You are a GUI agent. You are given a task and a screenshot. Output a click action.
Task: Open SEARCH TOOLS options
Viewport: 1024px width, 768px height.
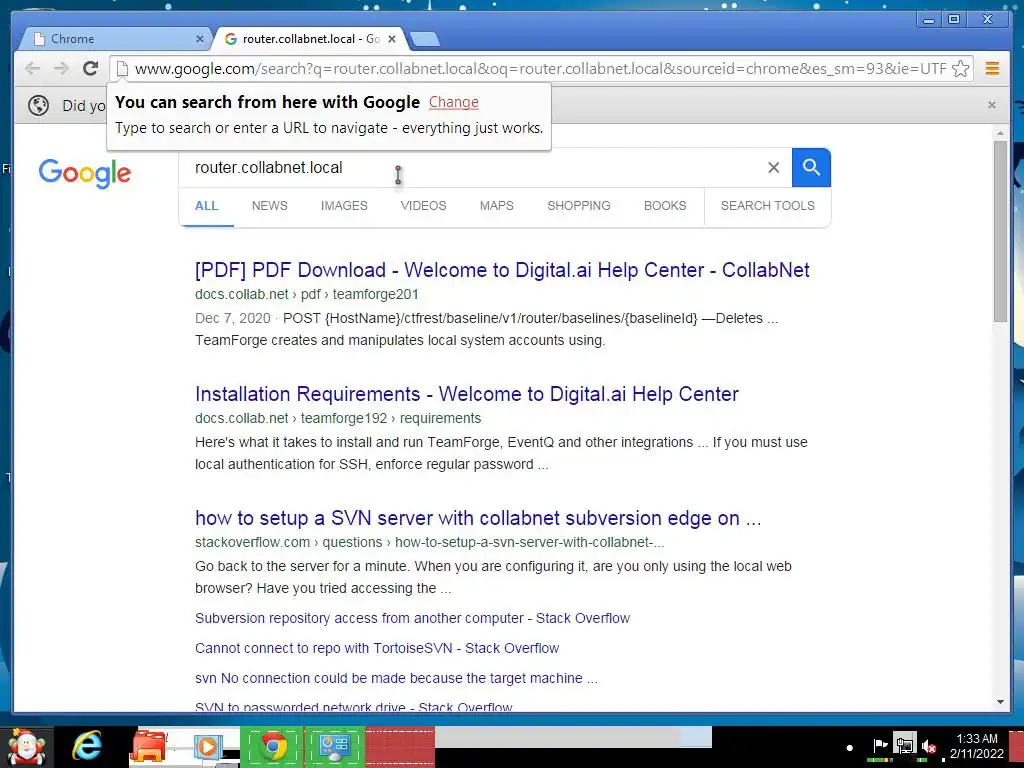[x=767, y=206]
